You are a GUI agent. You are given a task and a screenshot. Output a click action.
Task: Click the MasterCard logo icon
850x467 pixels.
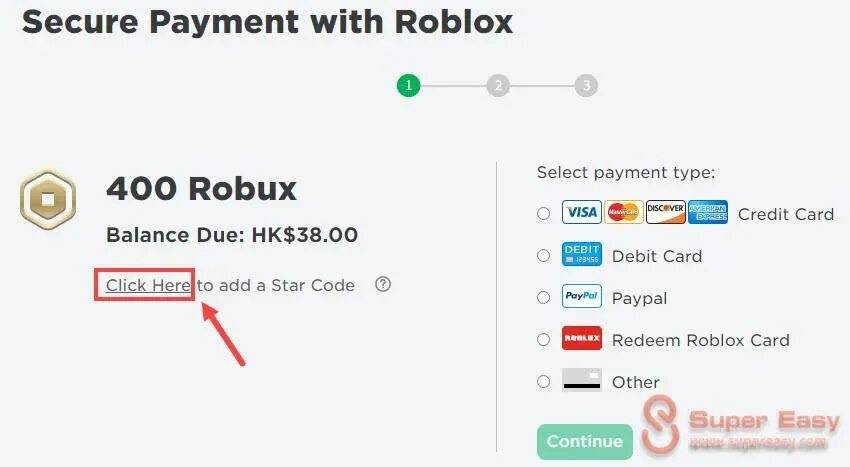point(623,212)
